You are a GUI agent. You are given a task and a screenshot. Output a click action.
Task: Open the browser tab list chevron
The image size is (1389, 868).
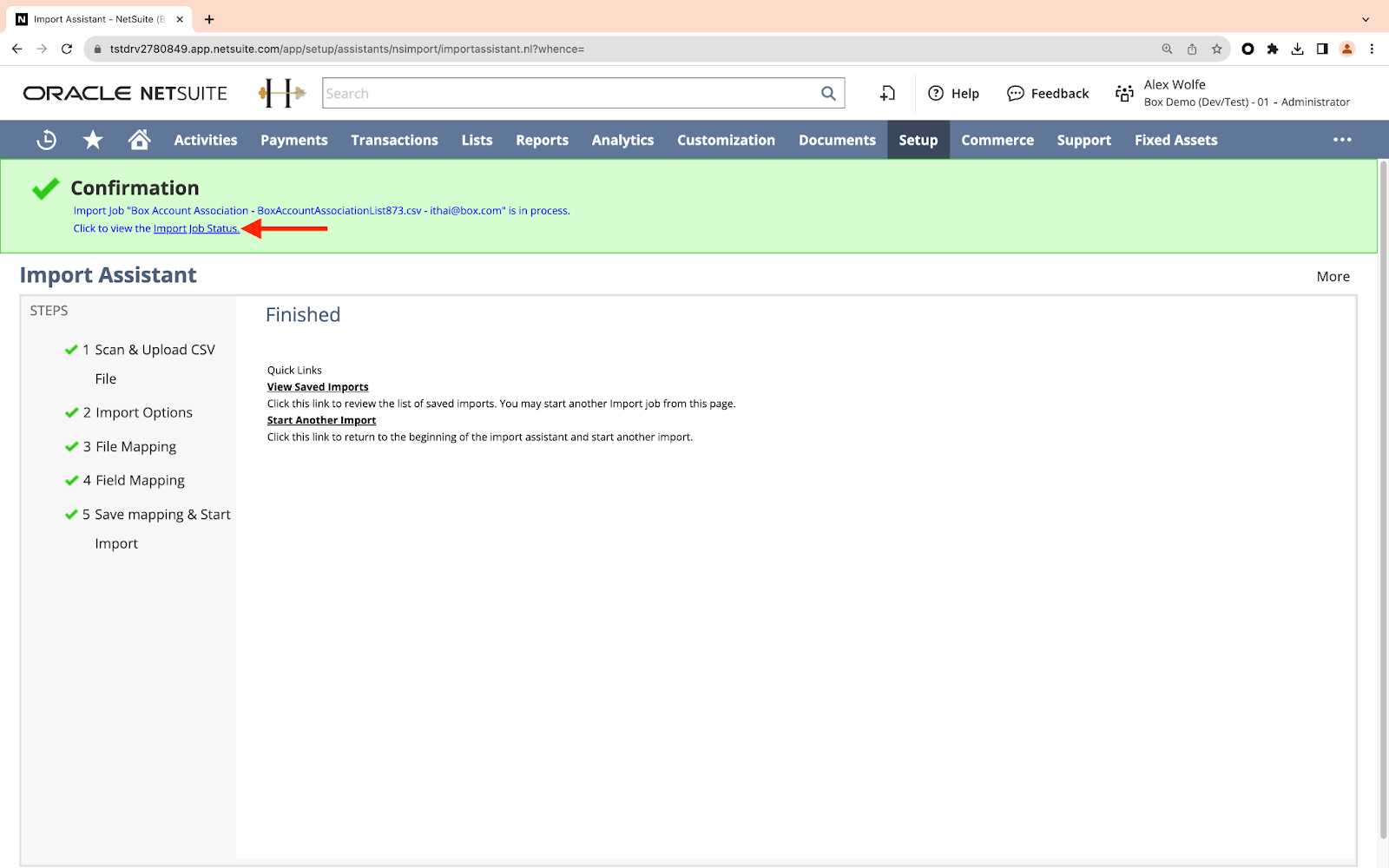click(x=1366, y=19)
